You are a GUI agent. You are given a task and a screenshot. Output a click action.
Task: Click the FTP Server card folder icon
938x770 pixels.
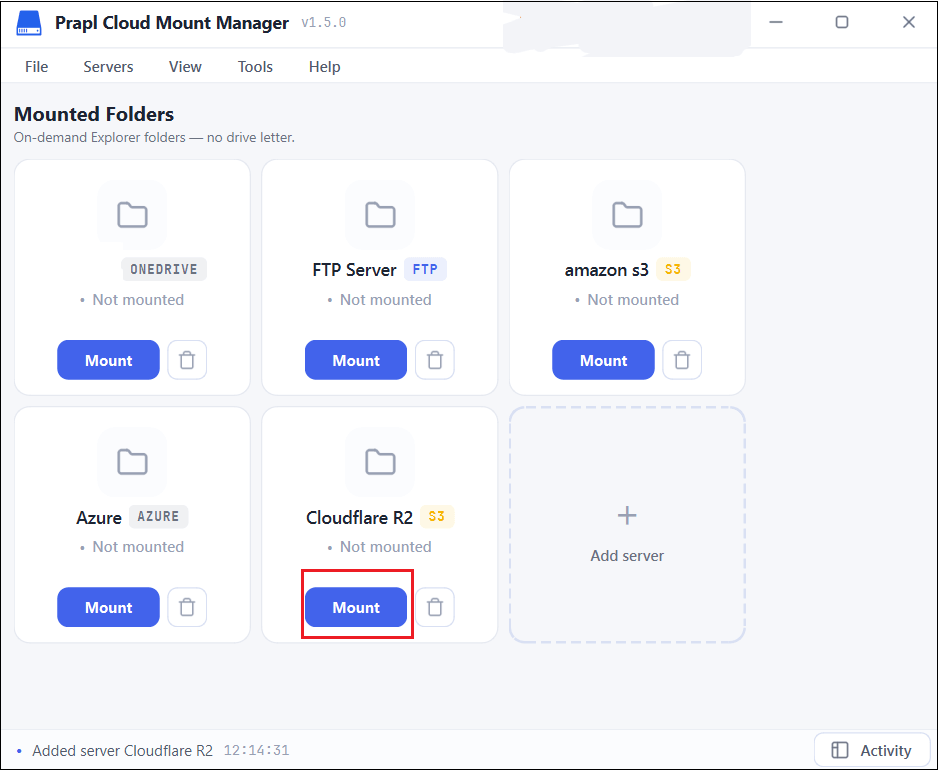click(x=380, y=215)
